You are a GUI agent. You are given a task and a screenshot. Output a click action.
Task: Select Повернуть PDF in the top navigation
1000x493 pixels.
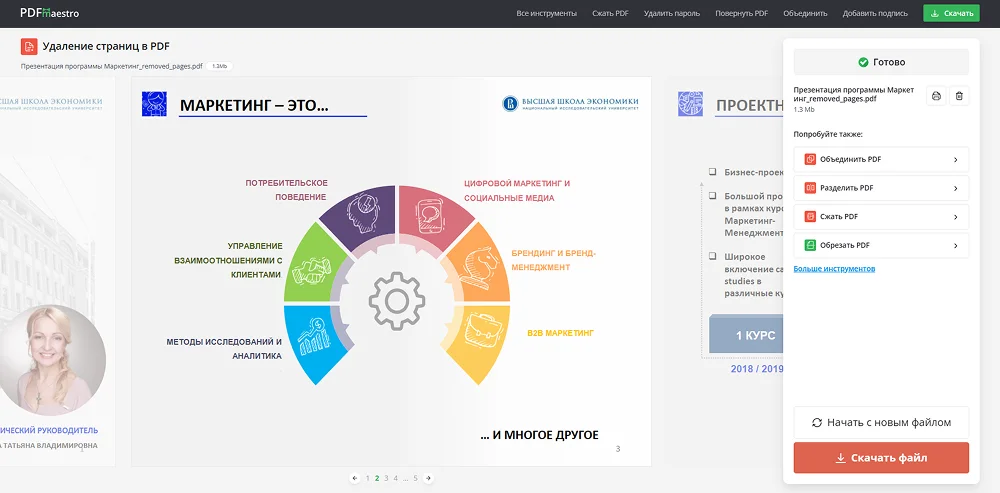[741, 14]
